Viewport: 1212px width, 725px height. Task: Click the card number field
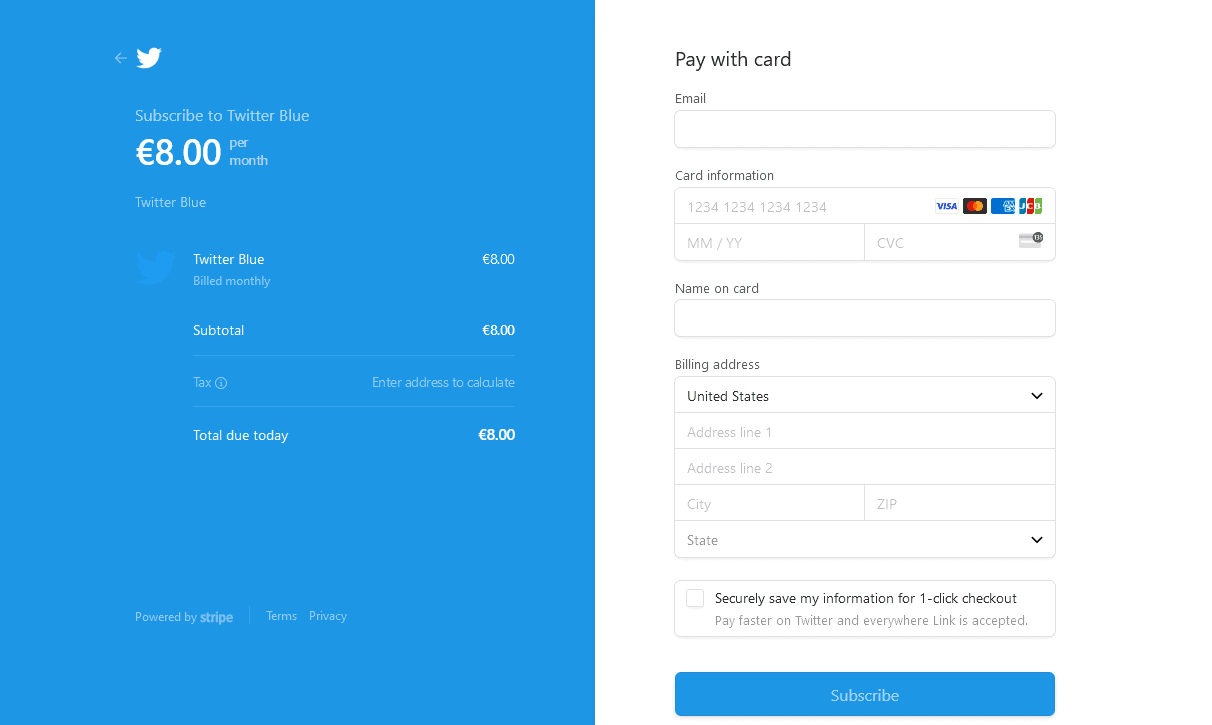pyautogui.click(x=800, y=207)
